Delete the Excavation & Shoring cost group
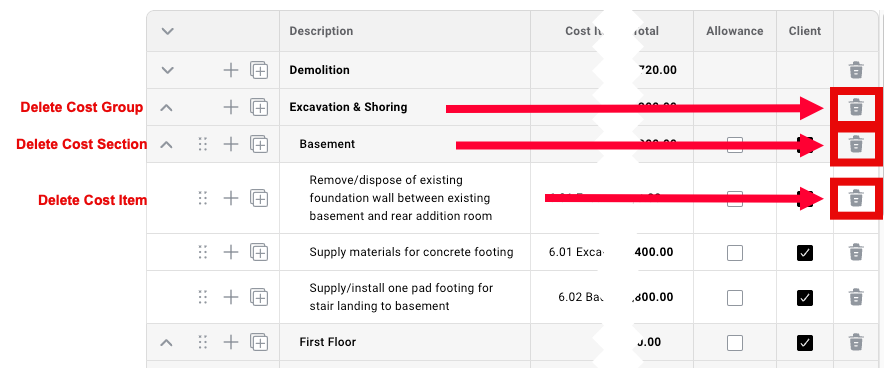The width and height of the screenshot is (884, 368). click(x=856, y=107)
